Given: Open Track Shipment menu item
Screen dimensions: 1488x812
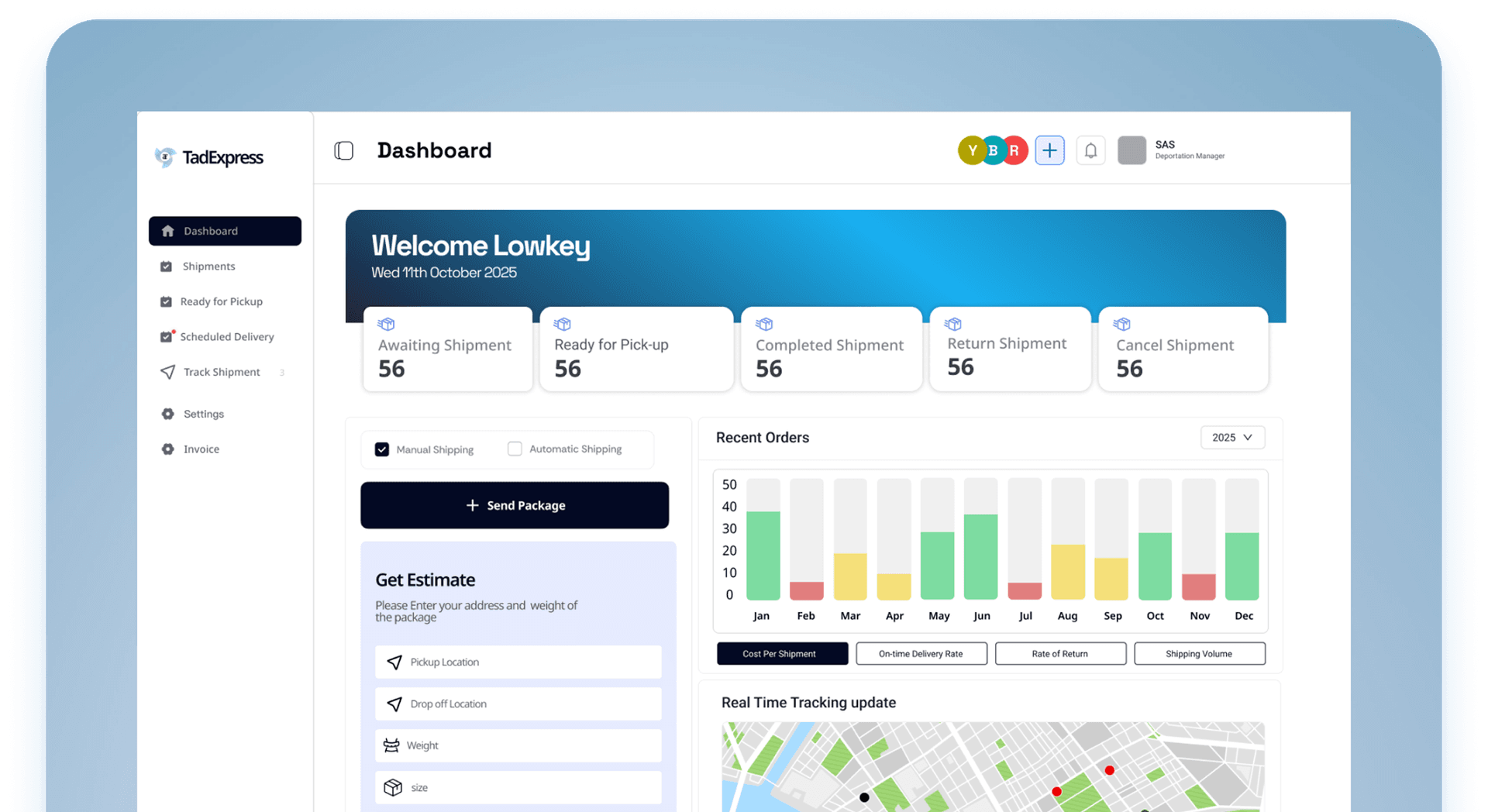Looking at the screenshot, I should [x=222, y=372].
